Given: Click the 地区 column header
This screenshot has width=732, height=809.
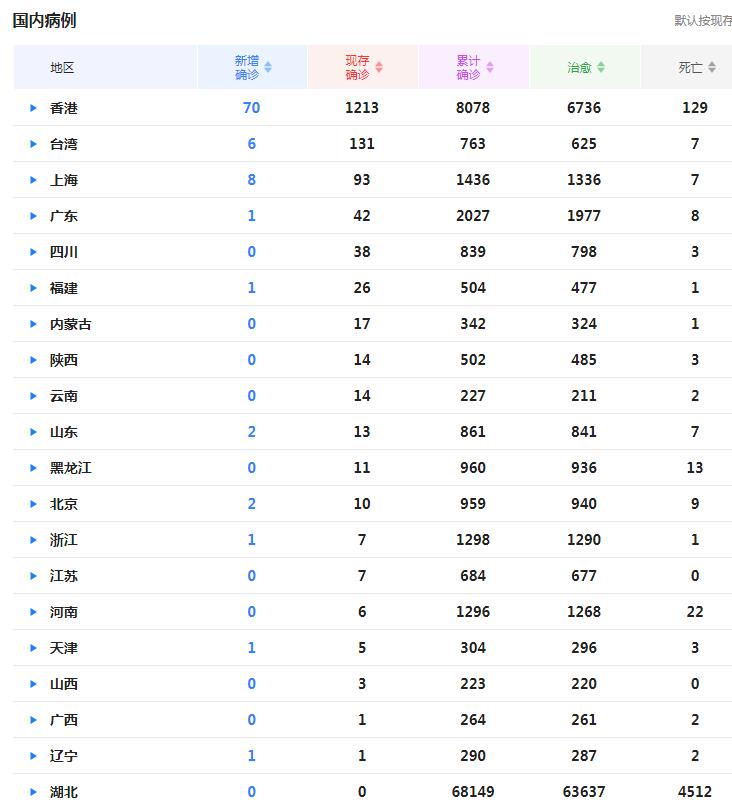Looking at the screenshot, I should click(x=62, y=67).
